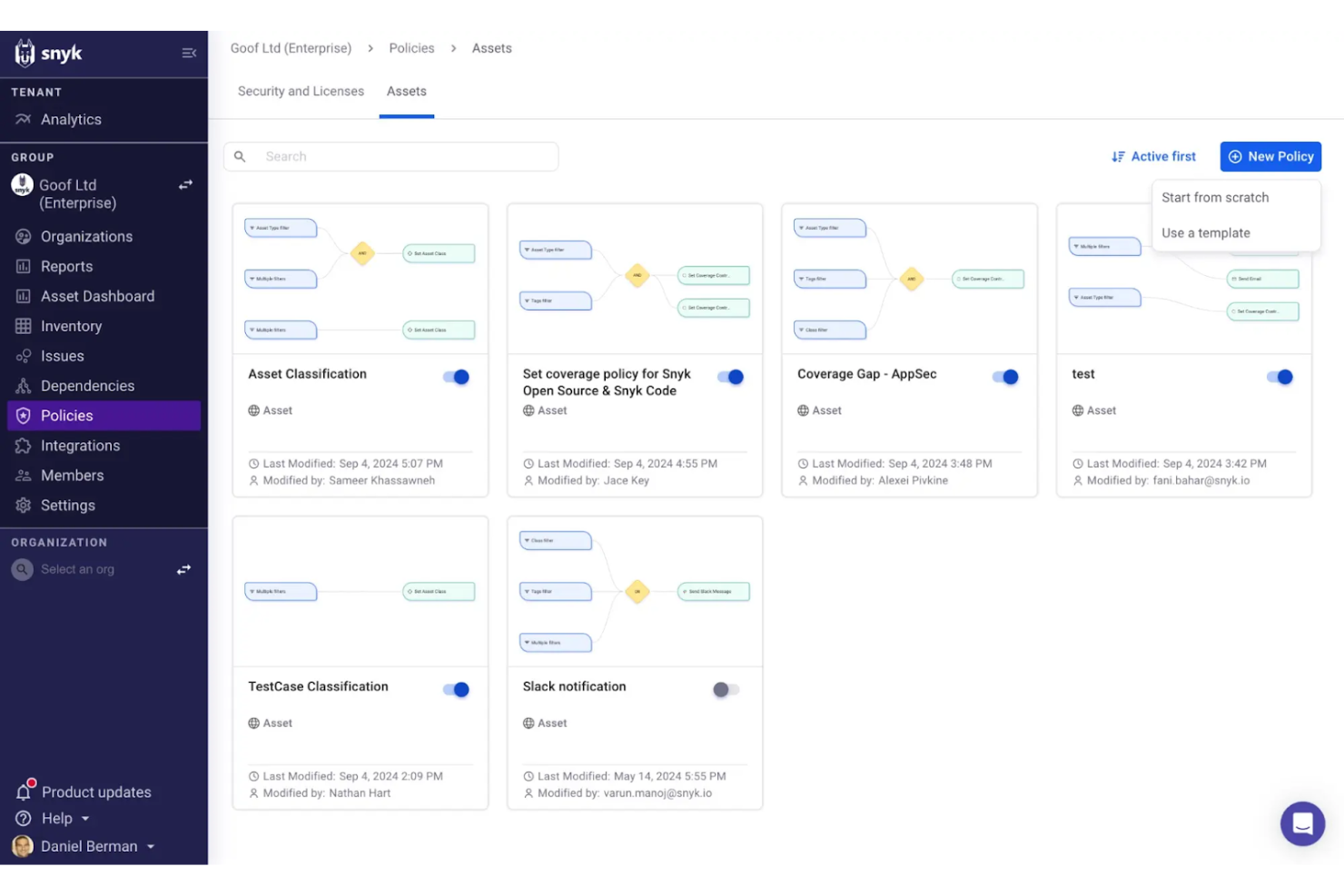Disable the Coverage Gap - AppSec policy
The image size is (1344, 896).
click(x=1005, y=376)
